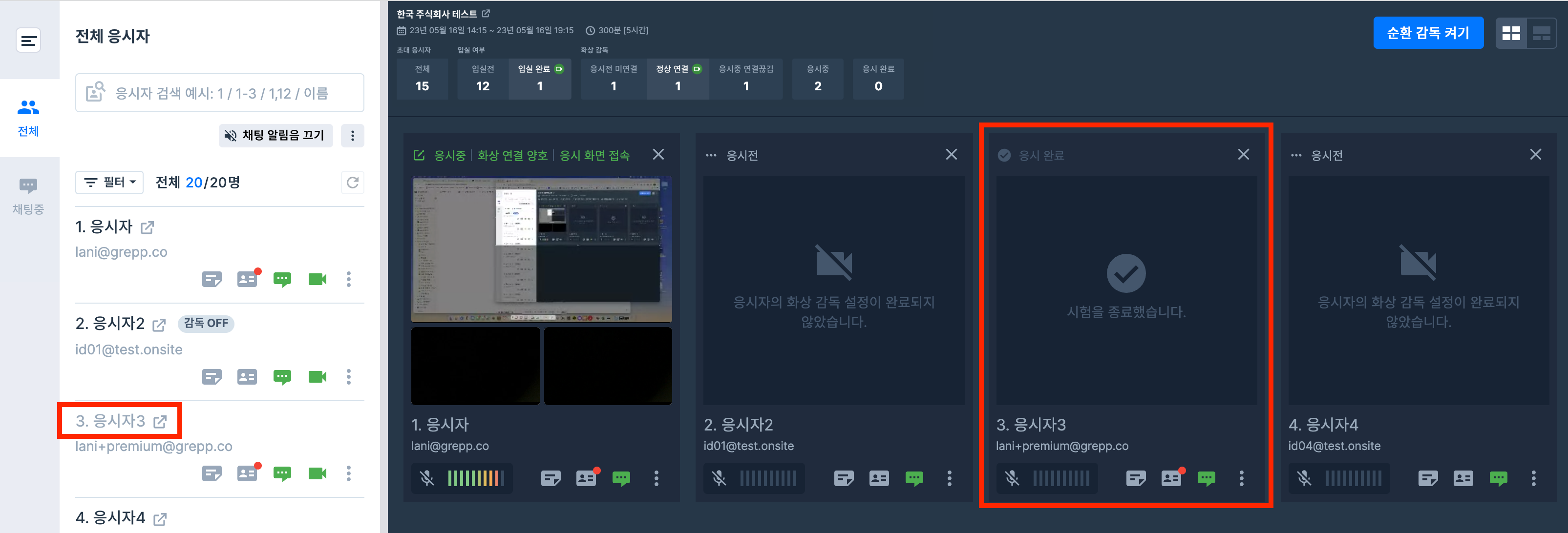This screenshot has height=533, width=1568.
Task: Open camera view for 응시자2 in the list
Action: (317, 377)
